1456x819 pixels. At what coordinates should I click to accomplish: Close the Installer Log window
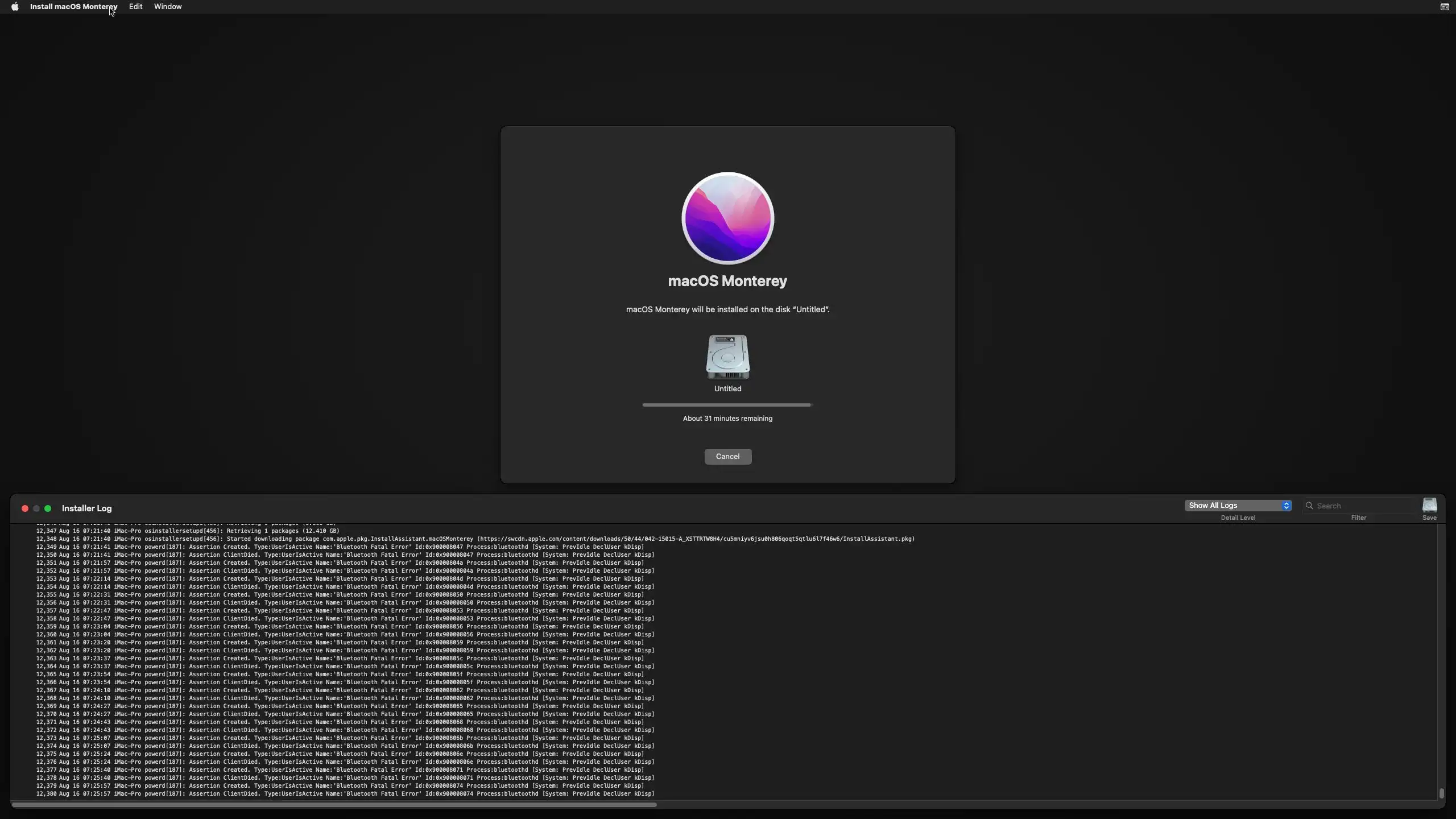[x=25, y=508]
